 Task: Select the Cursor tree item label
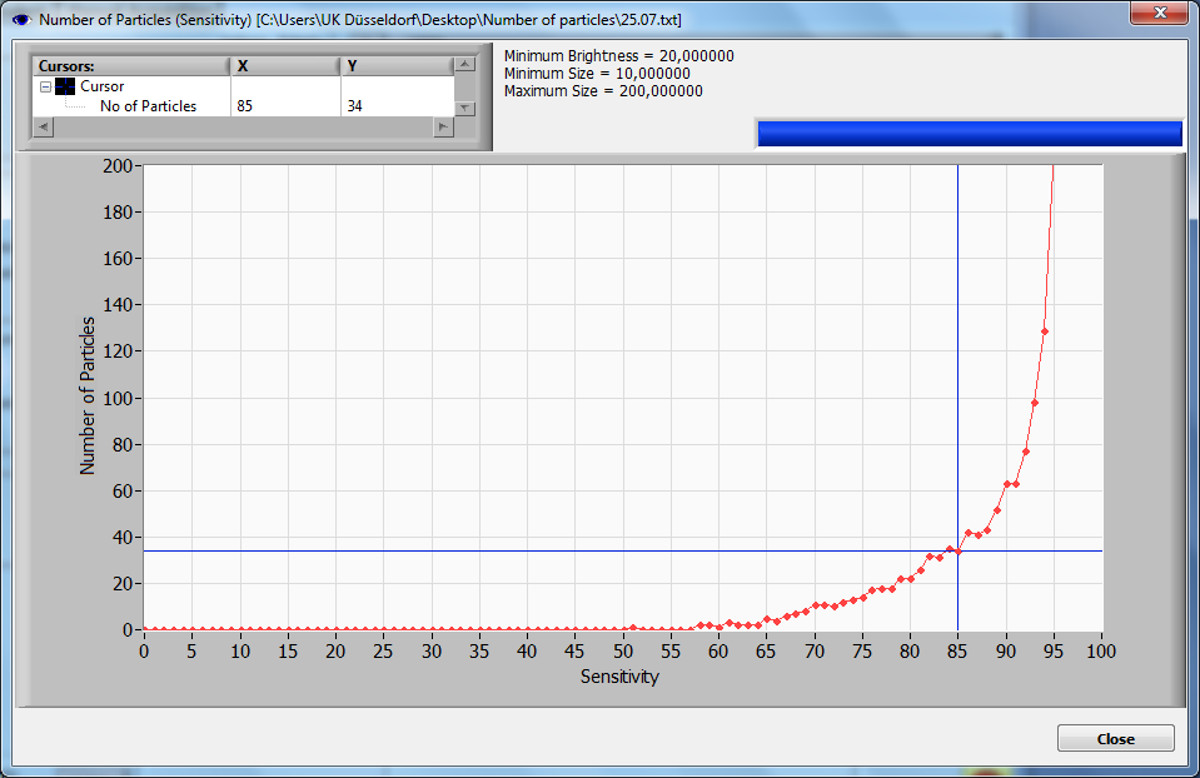(x=102, y=87)
